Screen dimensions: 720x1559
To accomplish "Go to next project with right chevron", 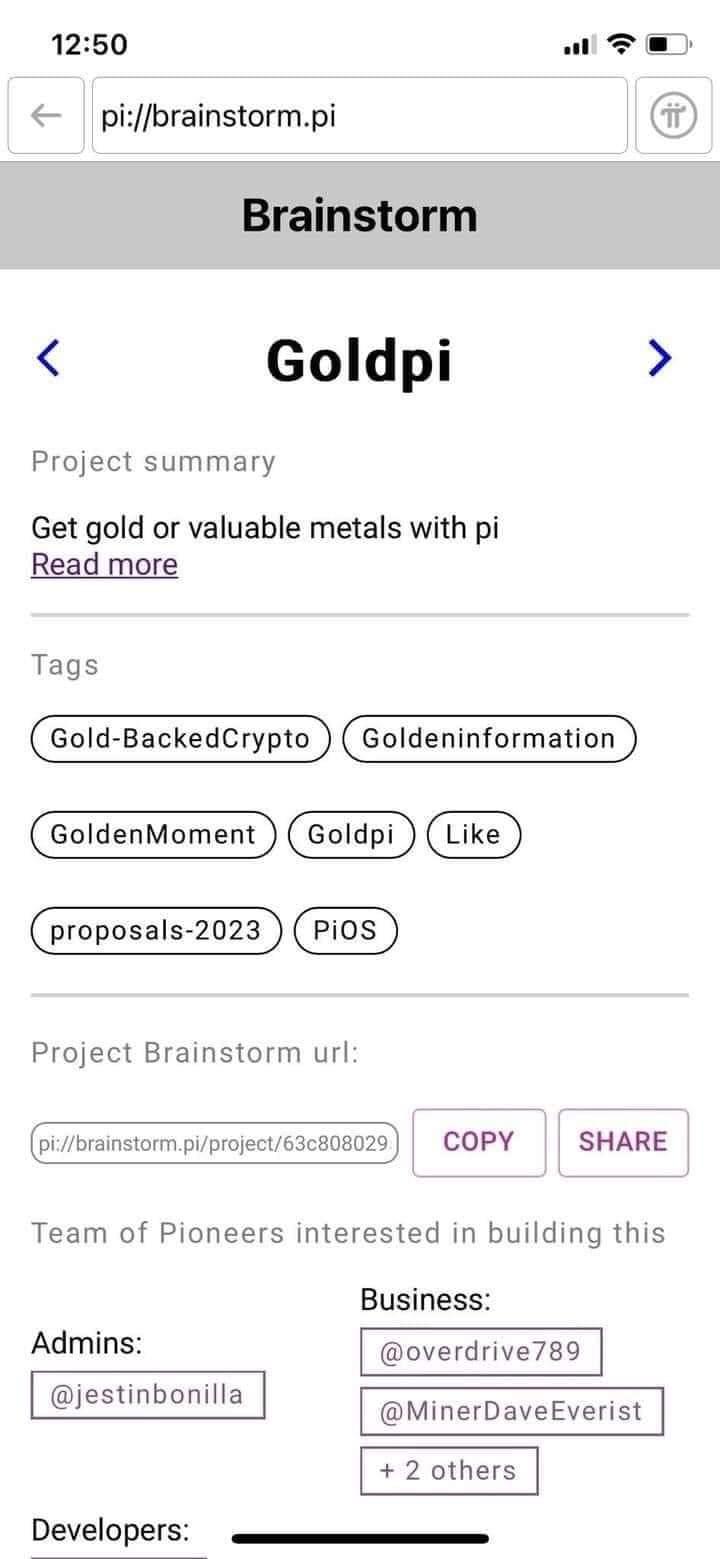I will tap(659, 358).
